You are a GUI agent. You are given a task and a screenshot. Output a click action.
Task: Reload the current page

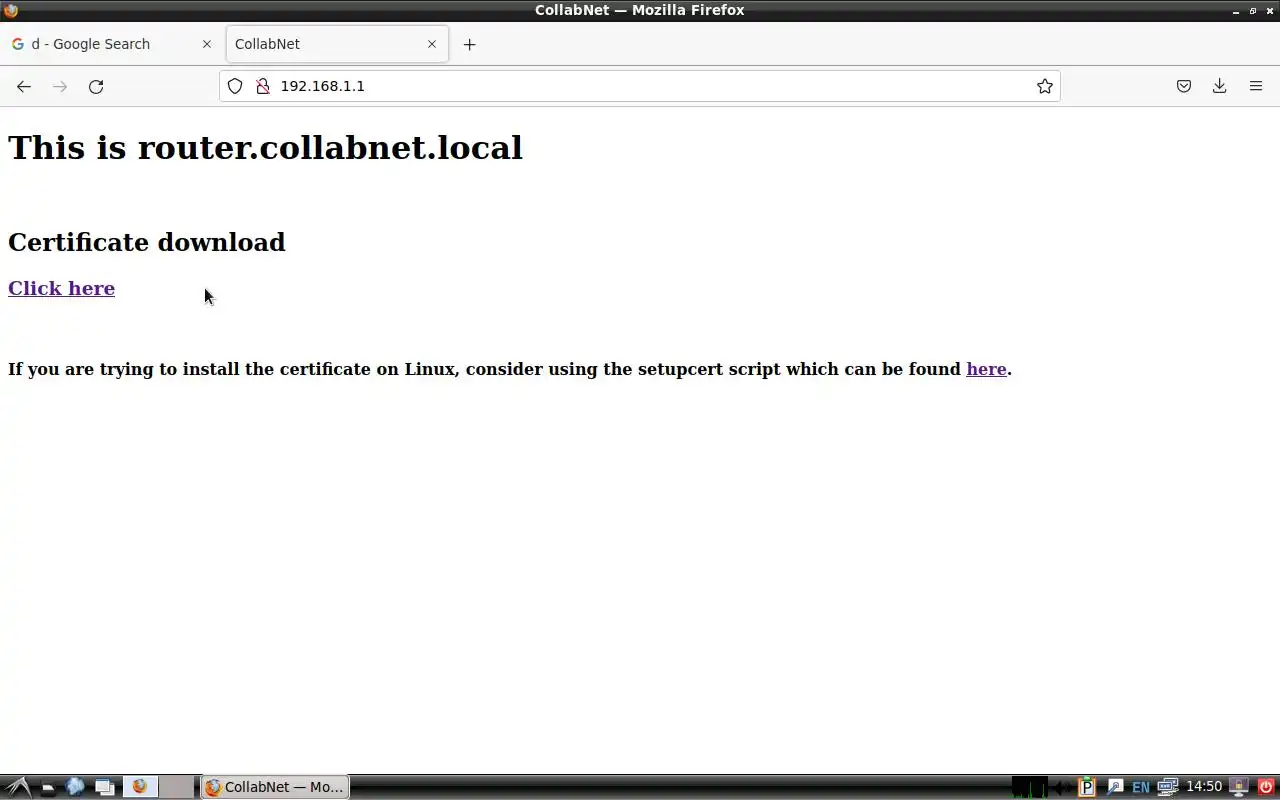[96, 86]
